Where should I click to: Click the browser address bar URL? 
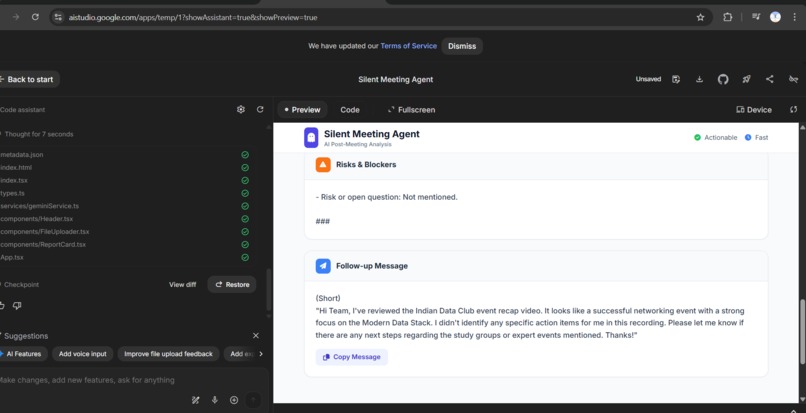(x=193, y=17)
